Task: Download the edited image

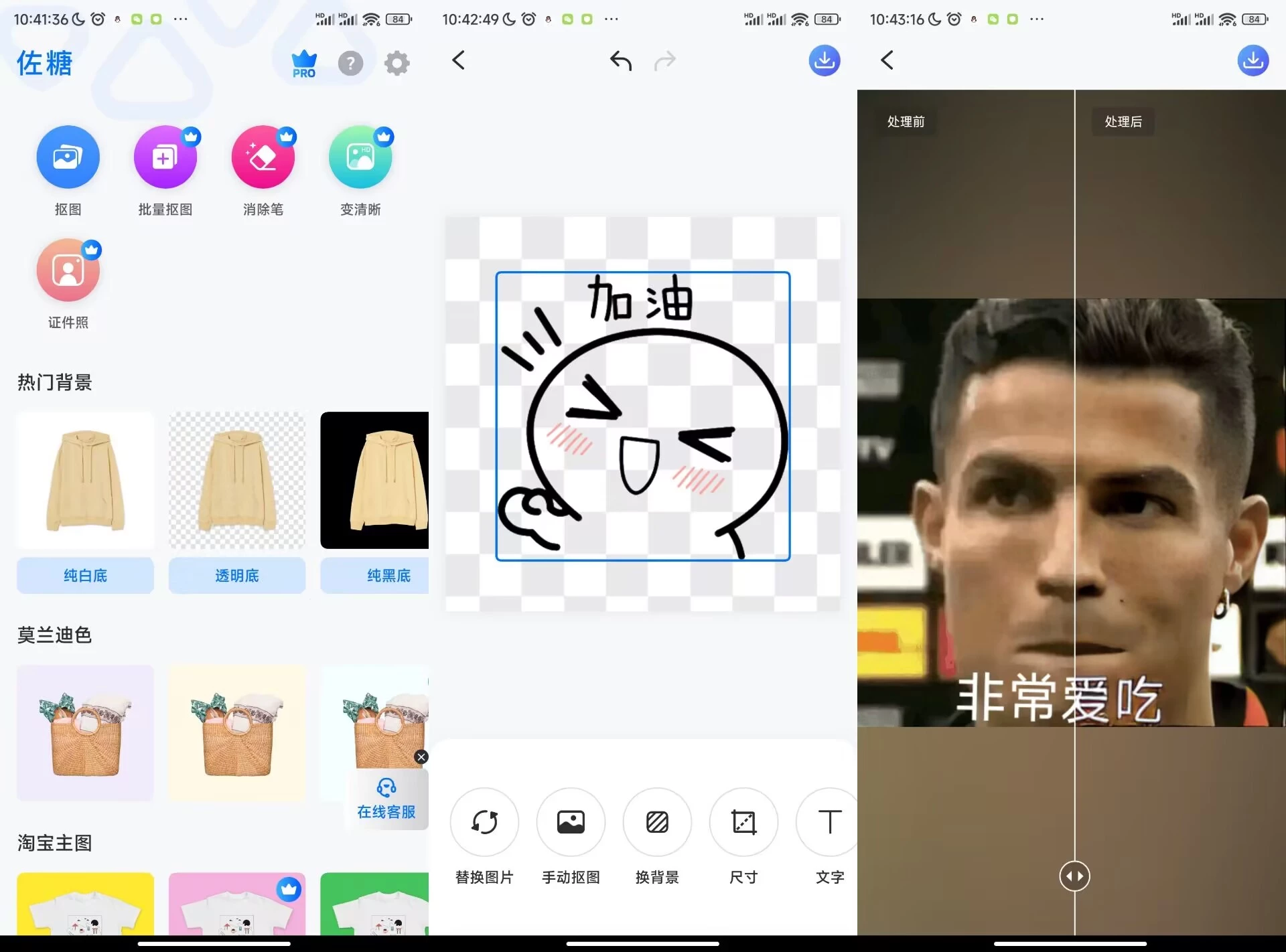Action: point(825,60)
